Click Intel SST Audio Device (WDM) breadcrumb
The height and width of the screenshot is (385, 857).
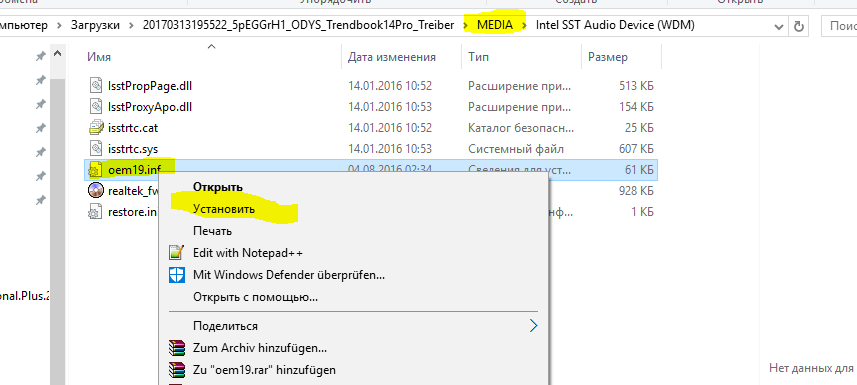[x=615, y=25]
